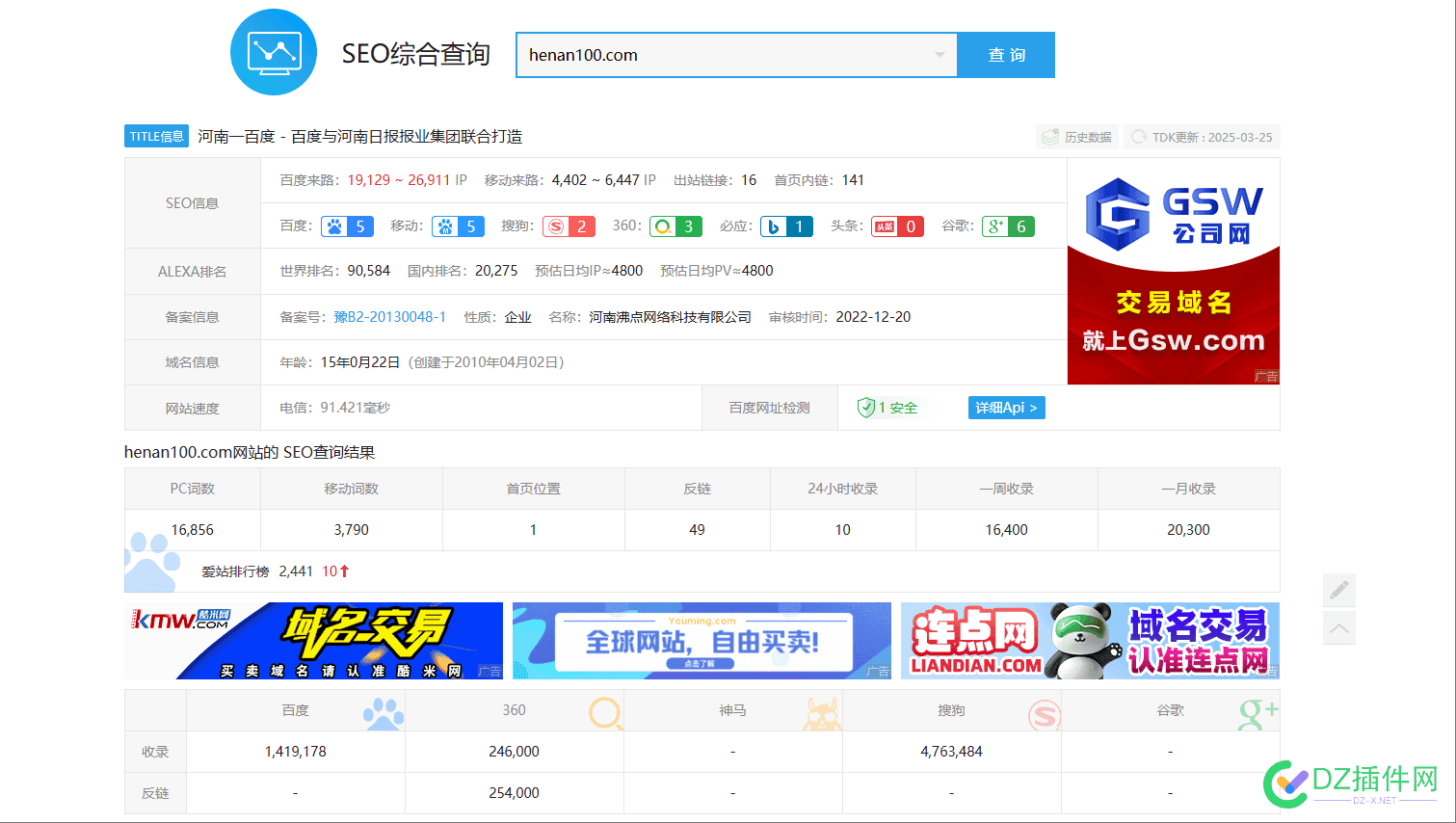Click 爱站排行榜 rank 2,441

296,571
